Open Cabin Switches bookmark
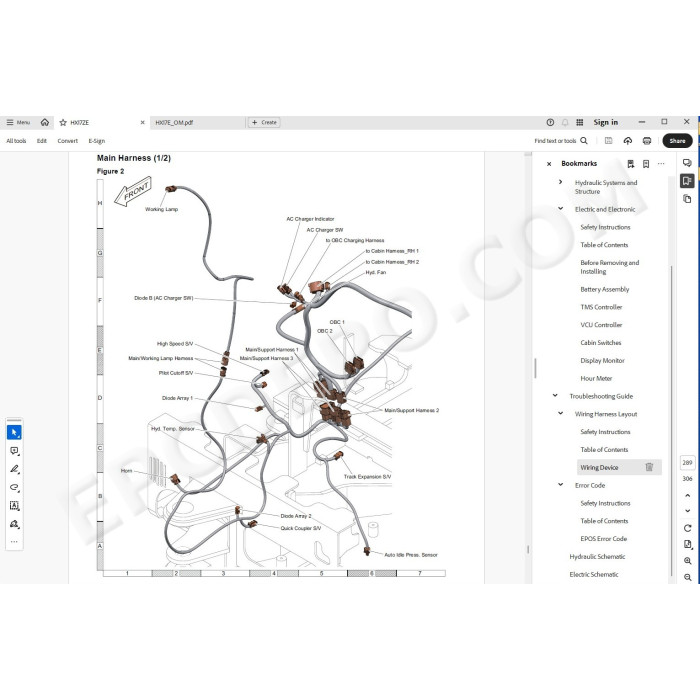 pos(600,343)
